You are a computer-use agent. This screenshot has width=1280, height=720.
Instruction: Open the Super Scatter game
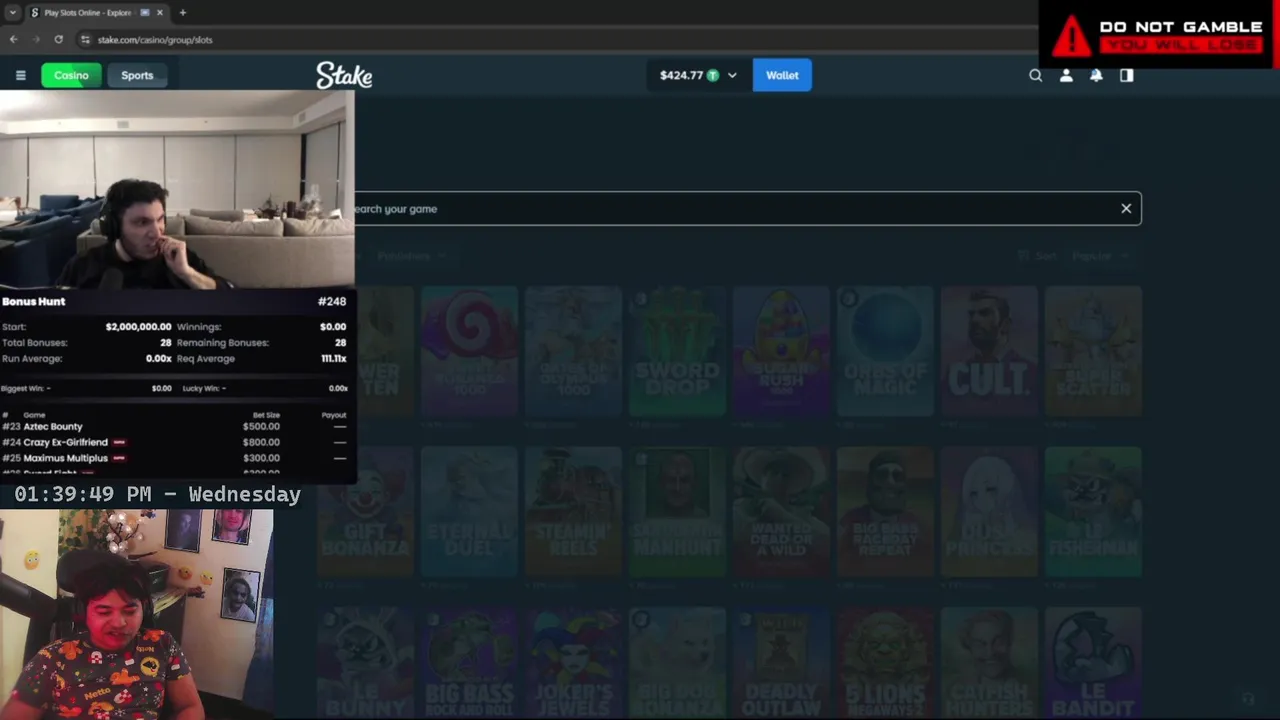click(x=1093, y=350)
